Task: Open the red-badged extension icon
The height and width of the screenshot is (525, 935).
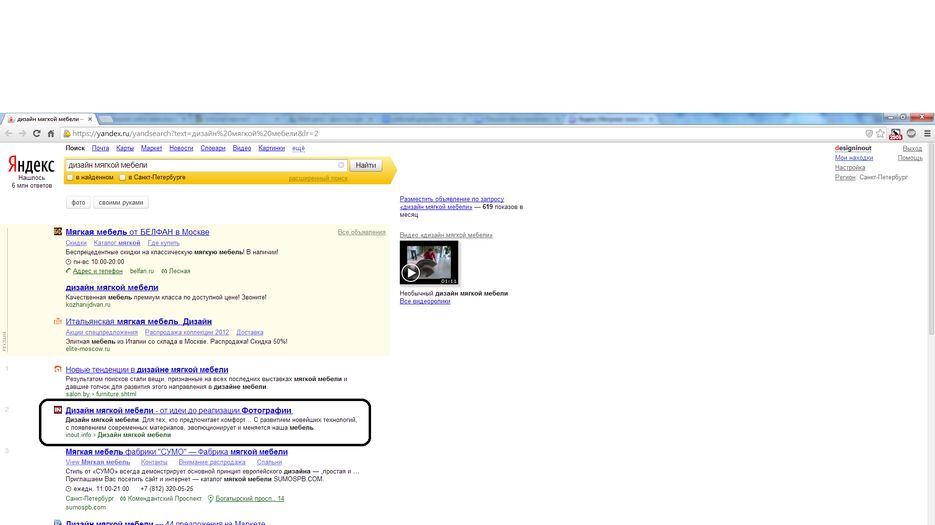Action: coord(896,134)
